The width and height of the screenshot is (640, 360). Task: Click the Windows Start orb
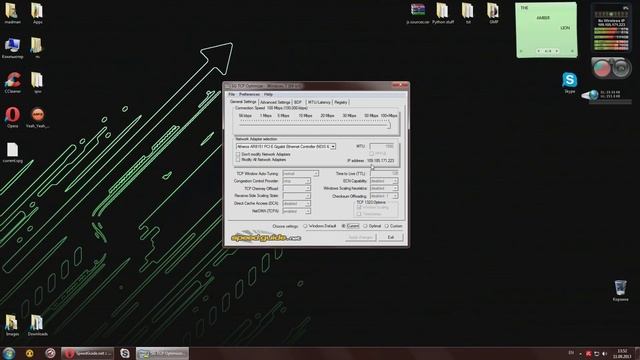click(x=9, y=353)
